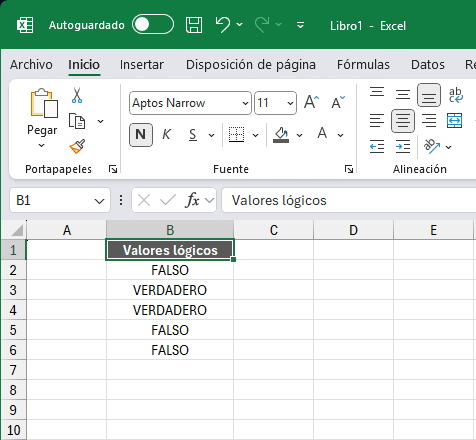Toggle Align Left icon
The image size is (476, 440).
click(377, 121)
